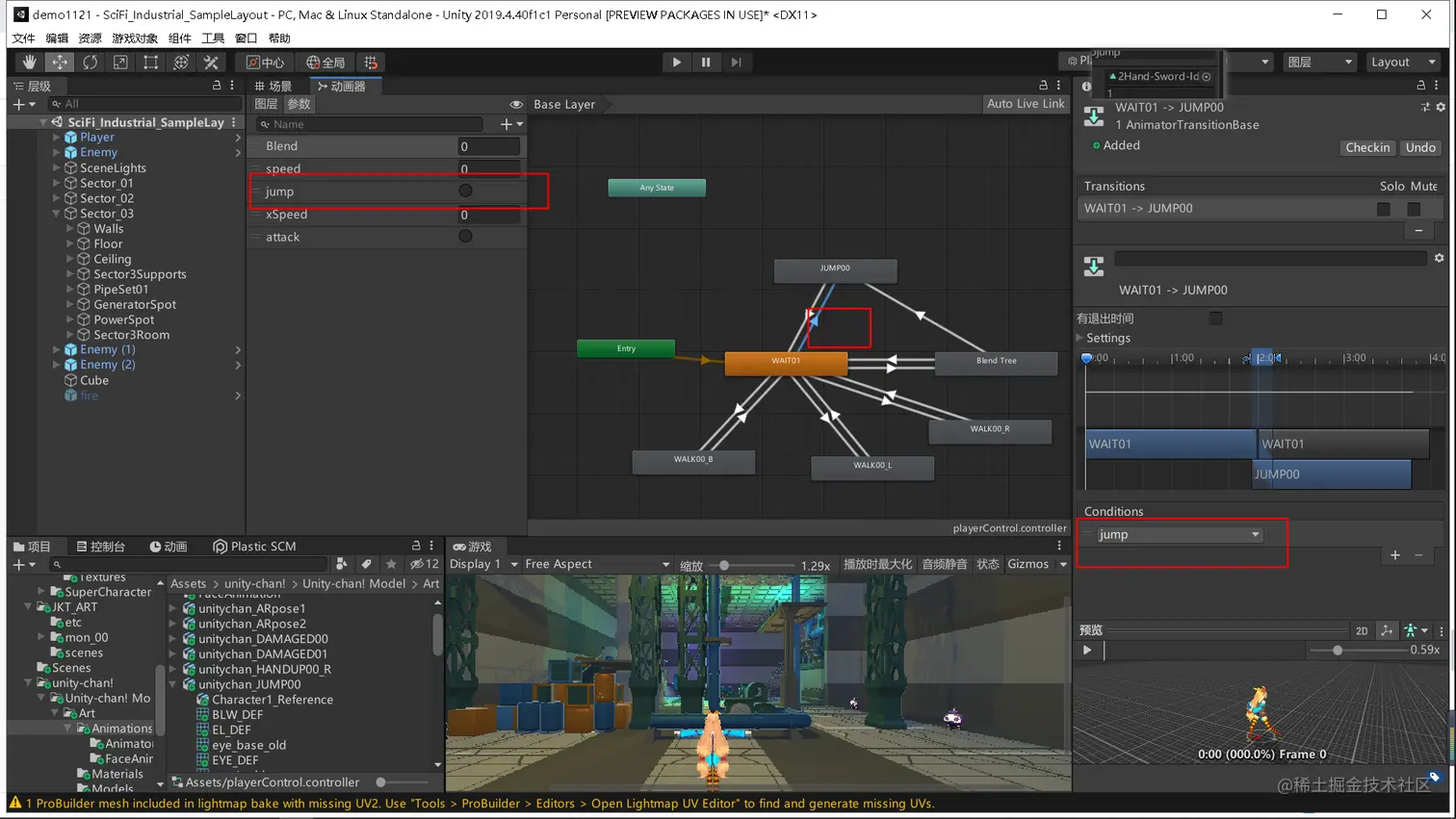Enable the 有退出时间 exit time checkbox

pos(1215,318)
